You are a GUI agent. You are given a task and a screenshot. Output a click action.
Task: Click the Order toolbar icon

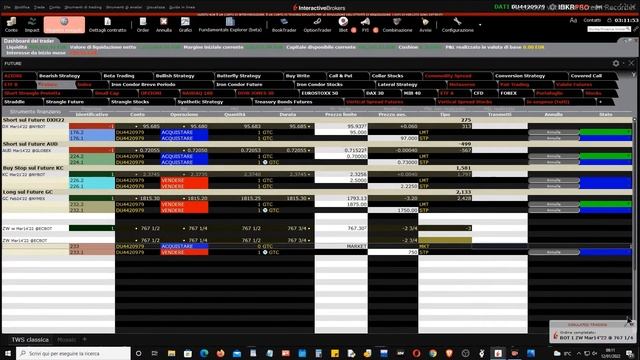click(x=143, y=24)
